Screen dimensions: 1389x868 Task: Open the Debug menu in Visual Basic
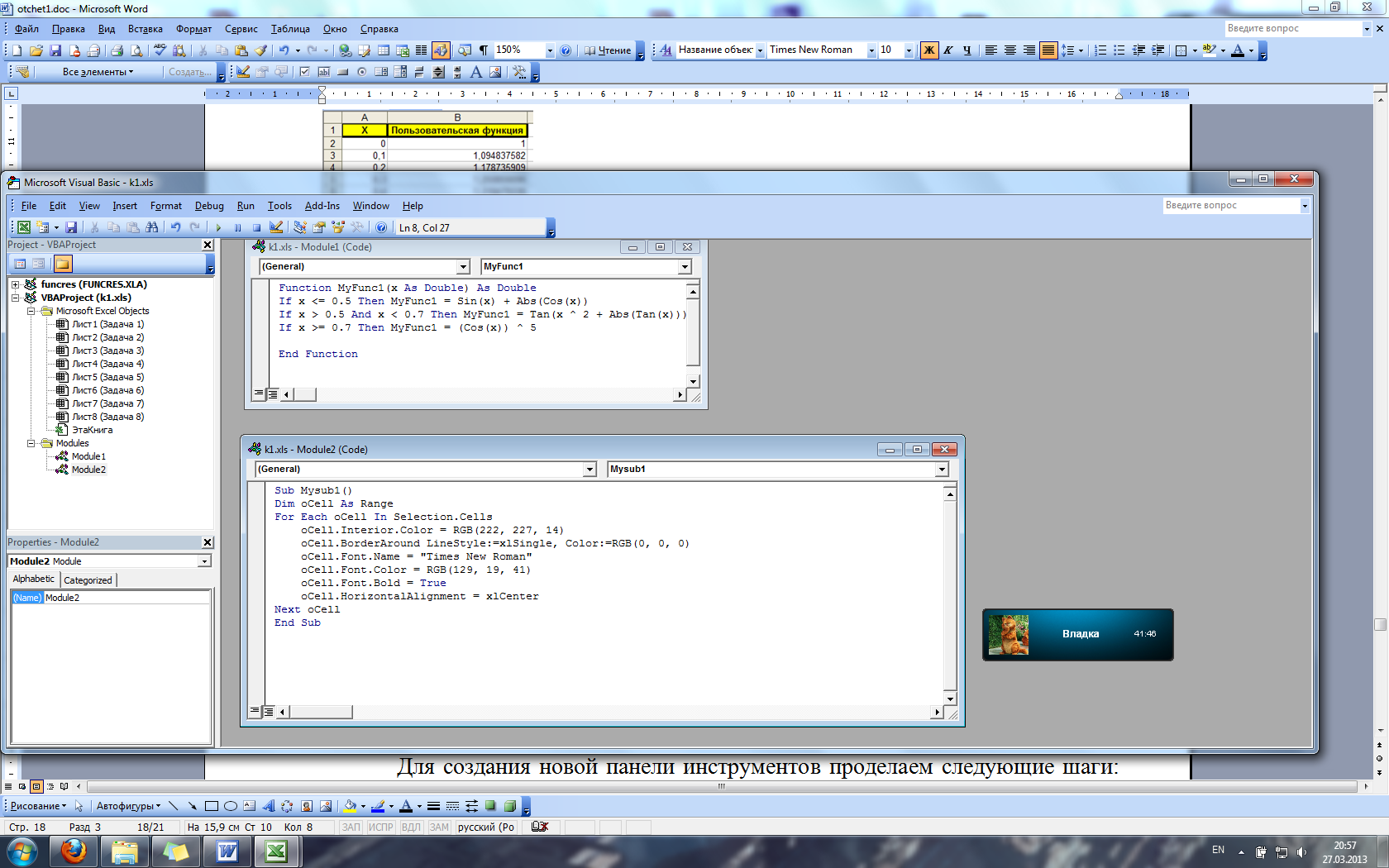pos(209,206)
